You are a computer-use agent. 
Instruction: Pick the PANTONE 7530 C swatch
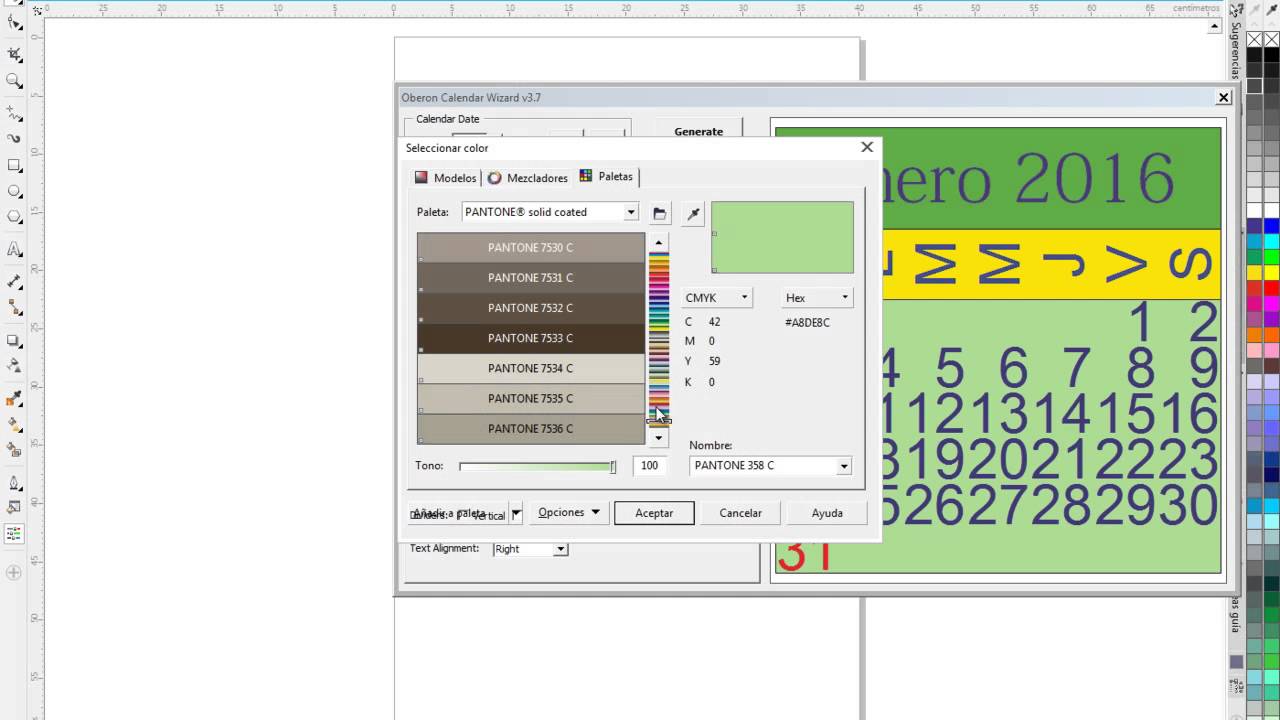[x=531, y=248]
